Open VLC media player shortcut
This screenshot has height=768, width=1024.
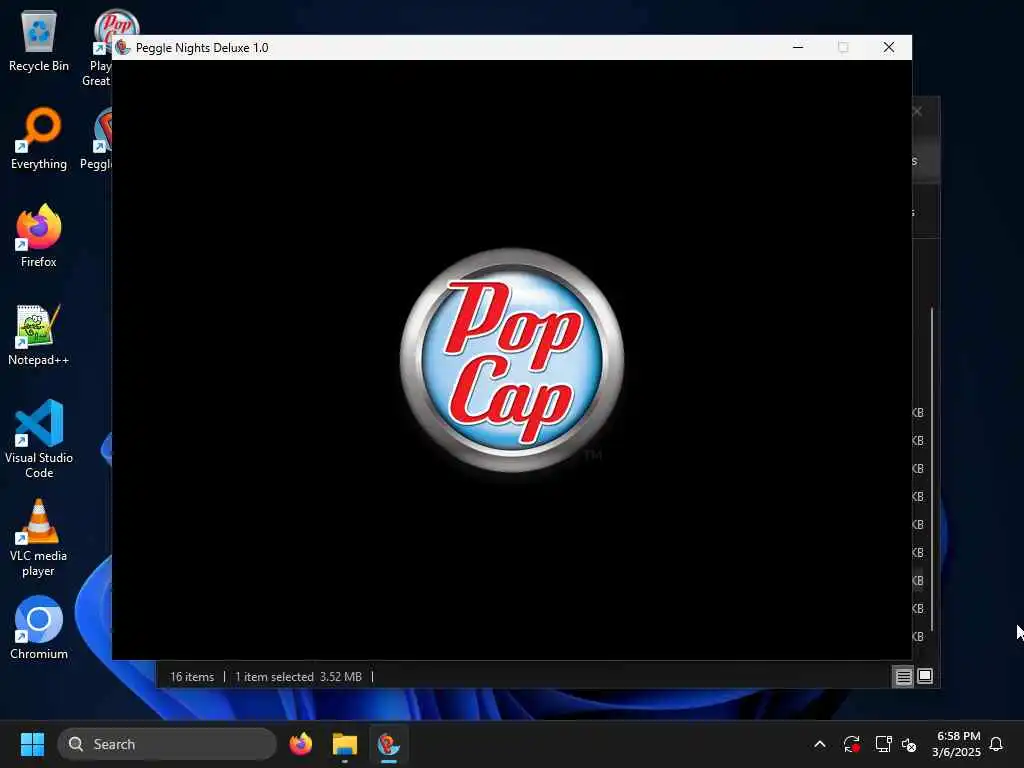(x=39, y=537)
